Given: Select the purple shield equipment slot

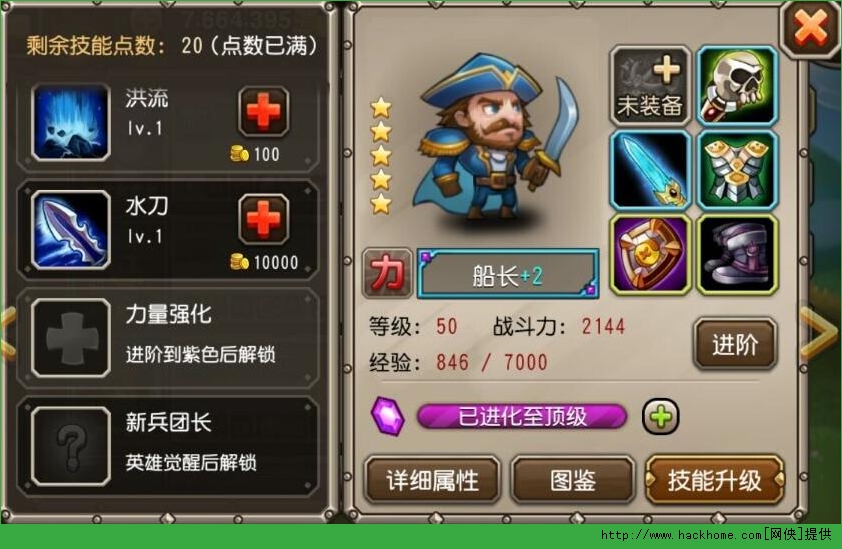Looking at the screenshot, I should 650,255.
